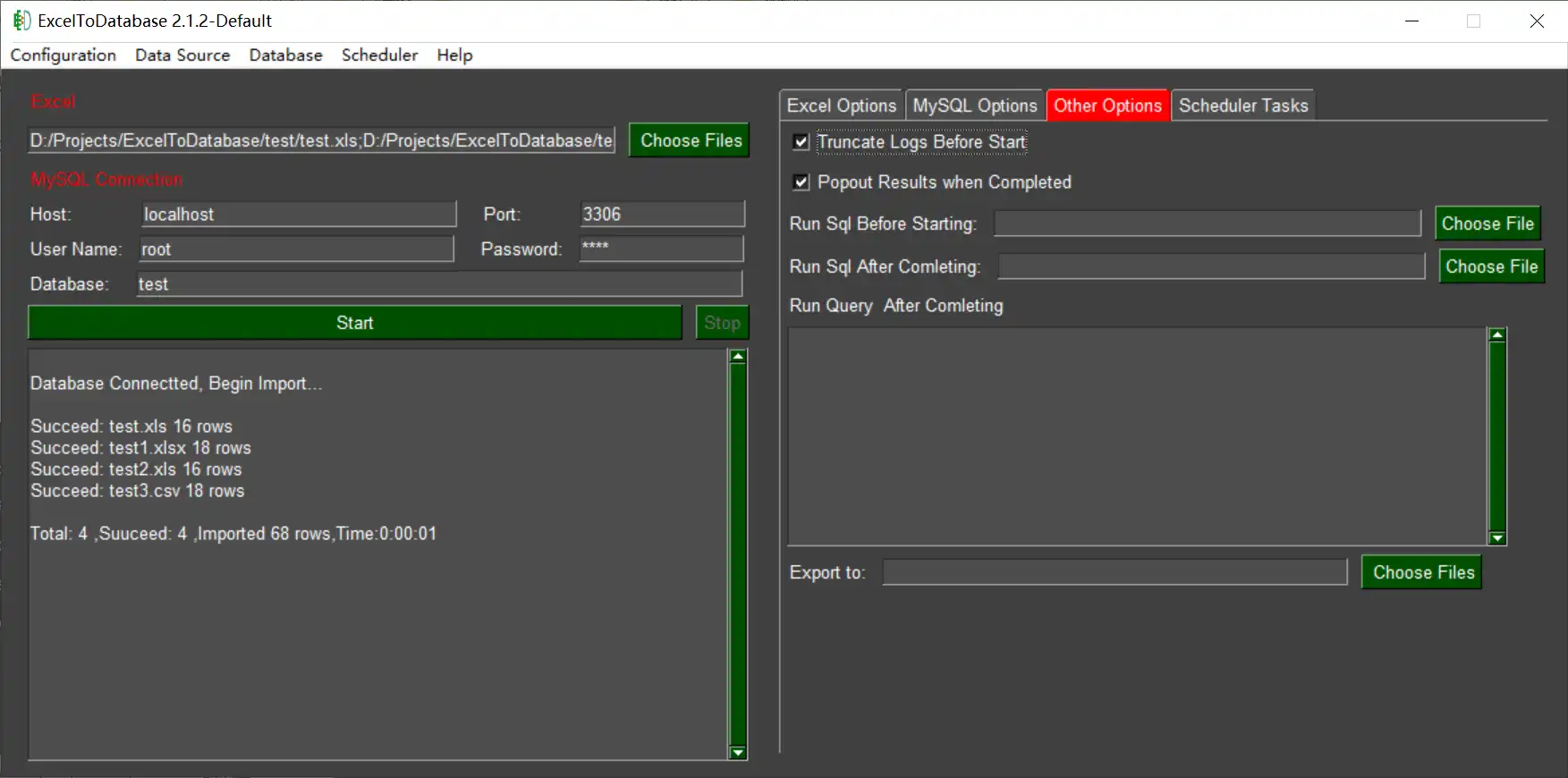Click the Run Query After Comleting text area

[1137, 436]
